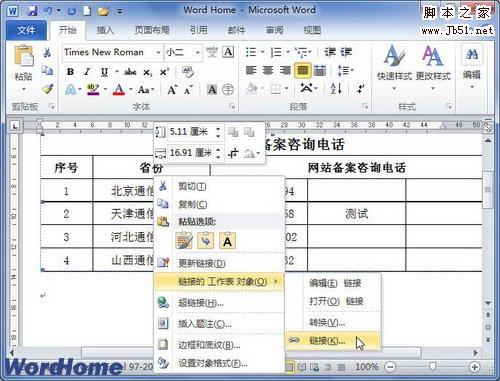500x381 pixels.
Task: Open line spacing dropdown
Action: click(x=345, y=71)
